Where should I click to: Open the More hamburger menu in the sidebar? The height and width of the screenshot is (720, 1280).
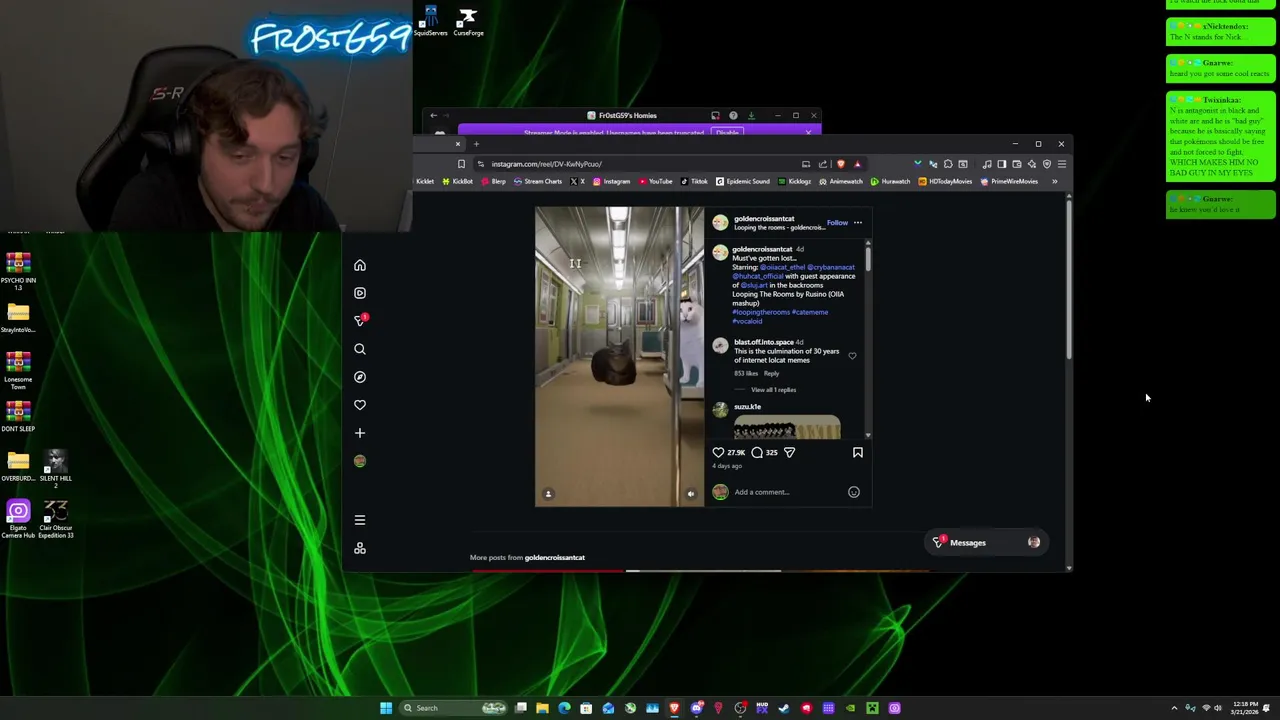coord(360,520)
